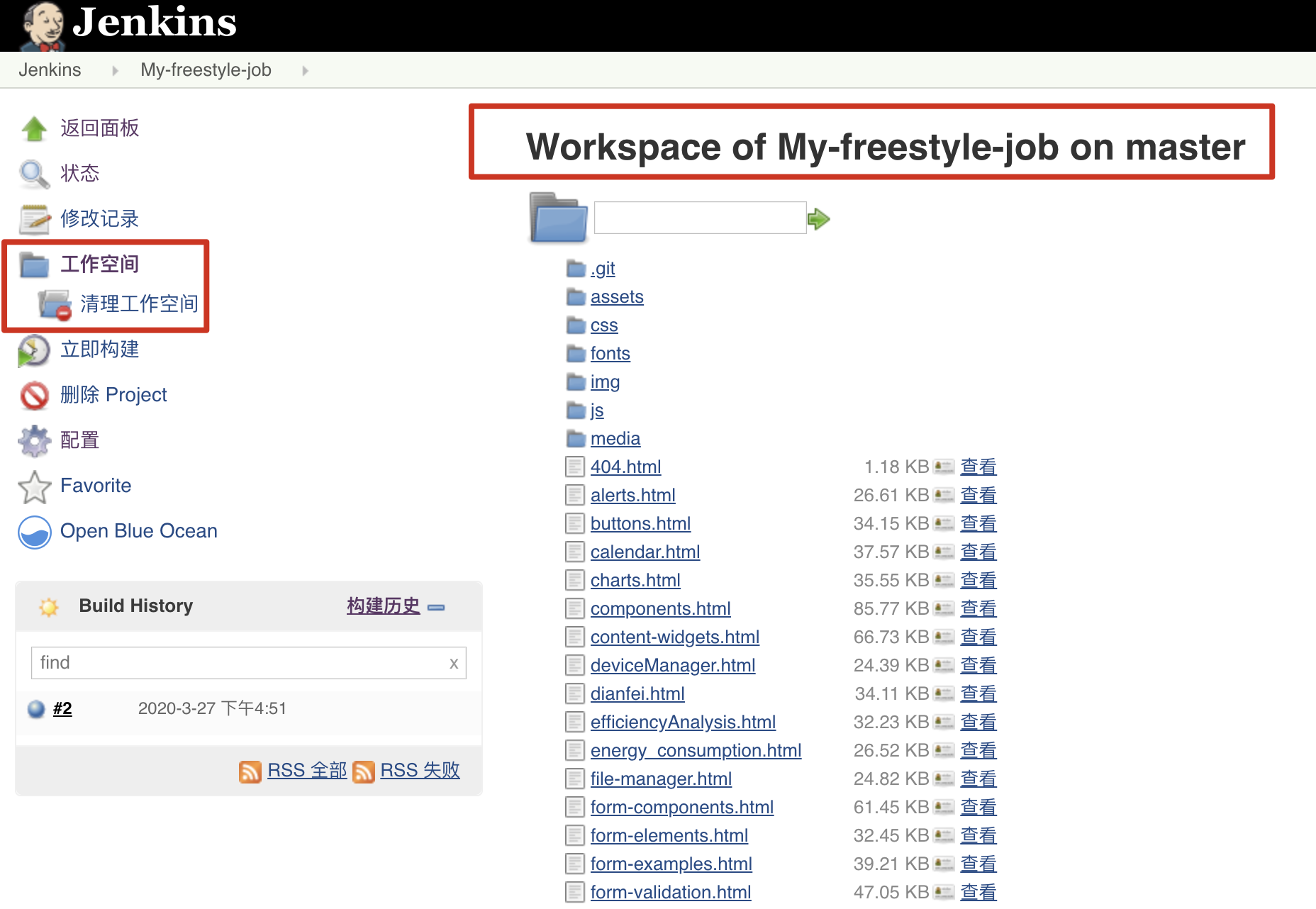The width and height of the screenshot is (1316, 909).
Task: Click 查看 for charts.html
Action: (x=978, y=581)
